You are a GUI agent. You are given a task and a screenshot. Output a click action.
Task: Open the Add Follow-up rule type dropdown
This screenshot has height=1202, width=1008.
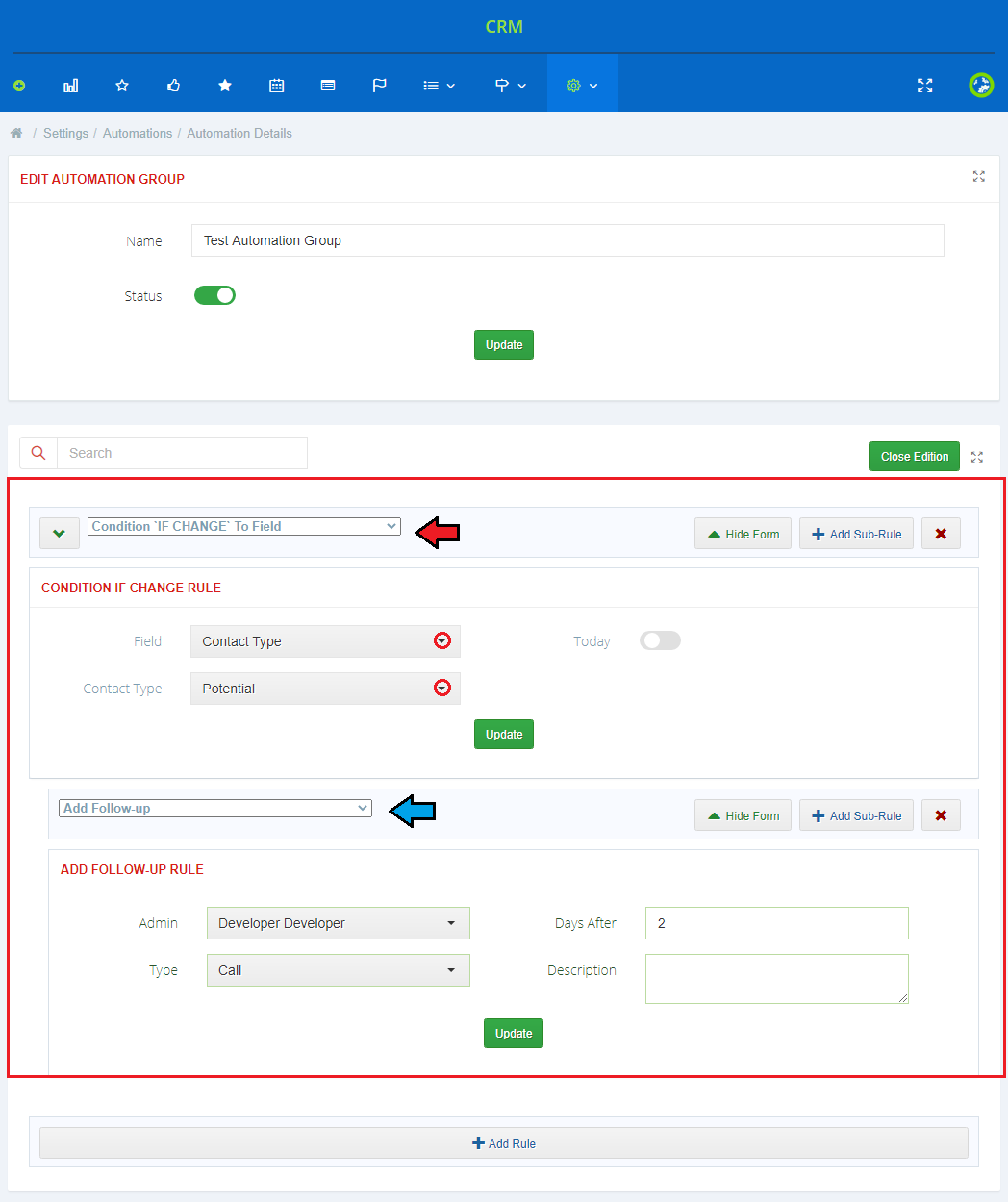pyautogui.click(x=215, y=808)
